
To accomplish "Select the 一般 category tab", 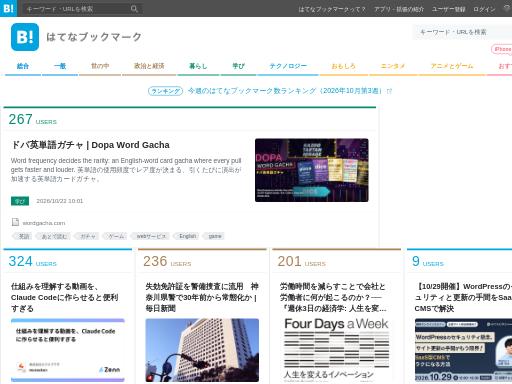I will 60,66.
